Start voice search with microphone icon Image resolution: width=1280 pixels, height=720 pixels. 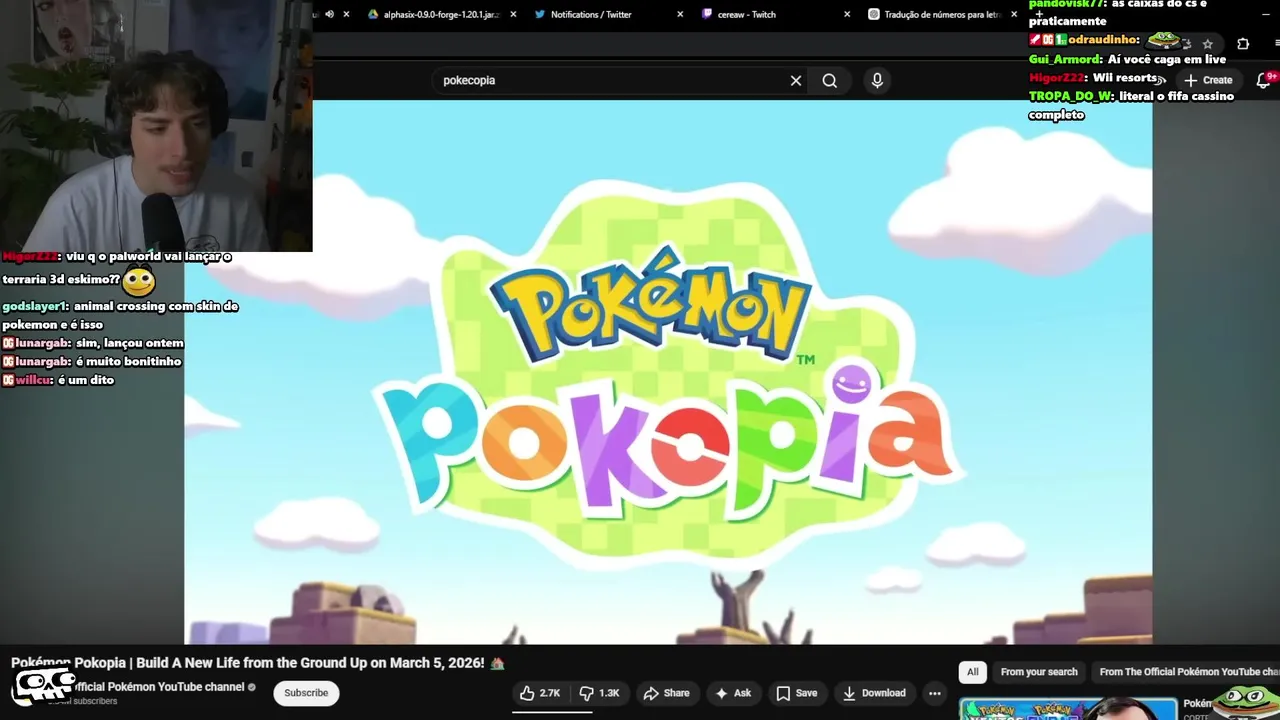pyautogui.click(x=877, y=81)
